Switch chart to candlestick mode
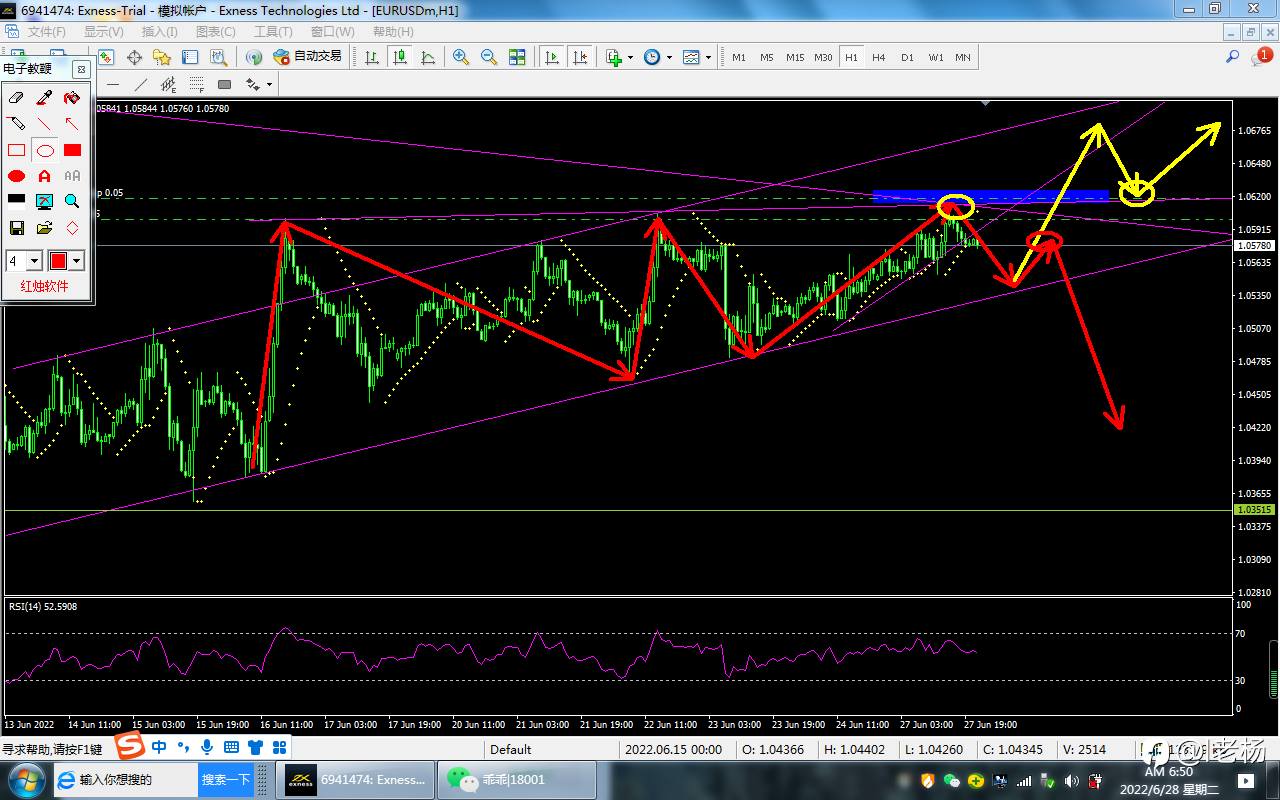This screenshot has height=800, width=1280. click(400, 57)
